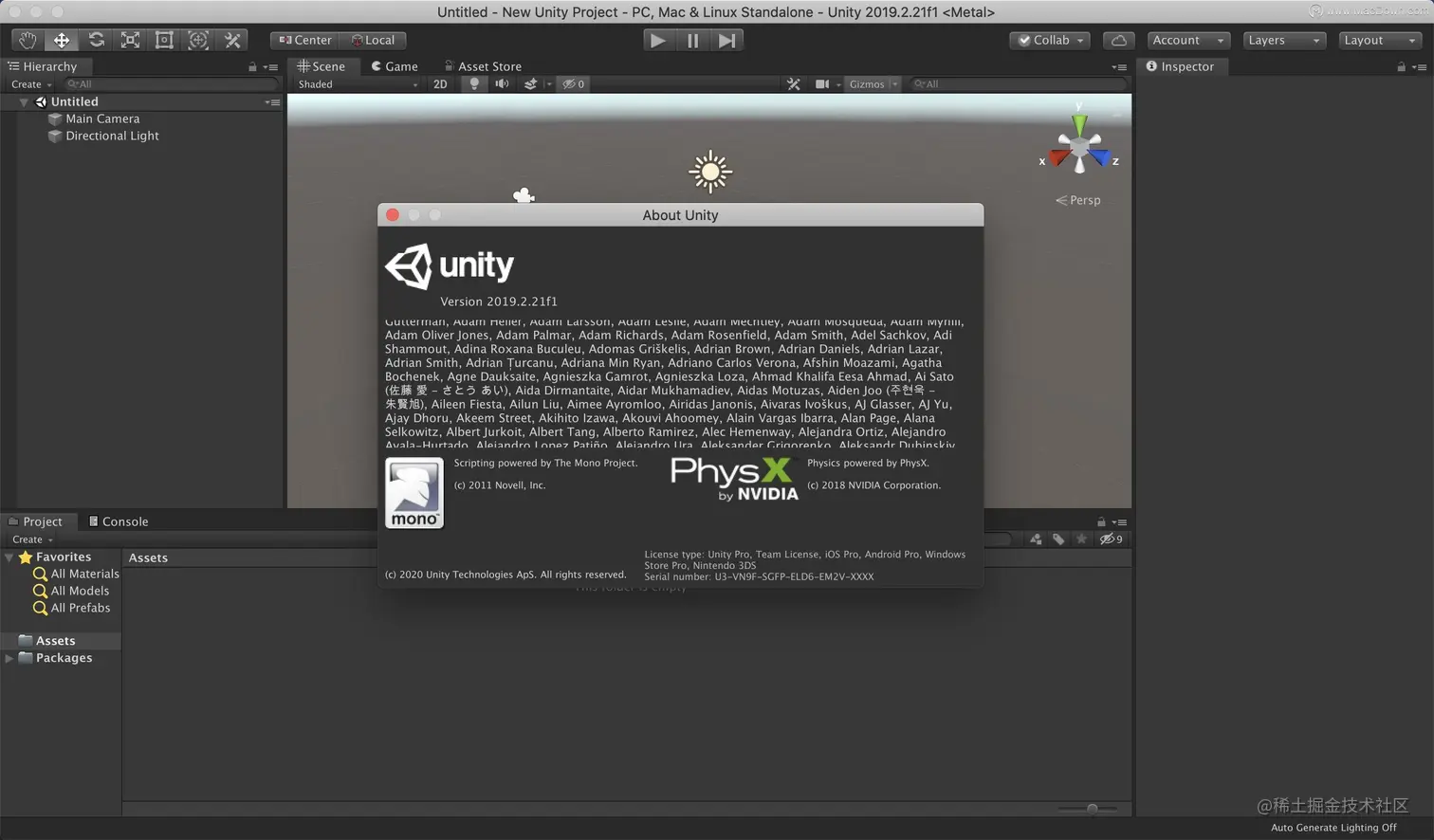The image size is (1434, 840).
Task: Select Main Camera in Hierarchy
Action: pyautogui.click(x=102, y=119)
